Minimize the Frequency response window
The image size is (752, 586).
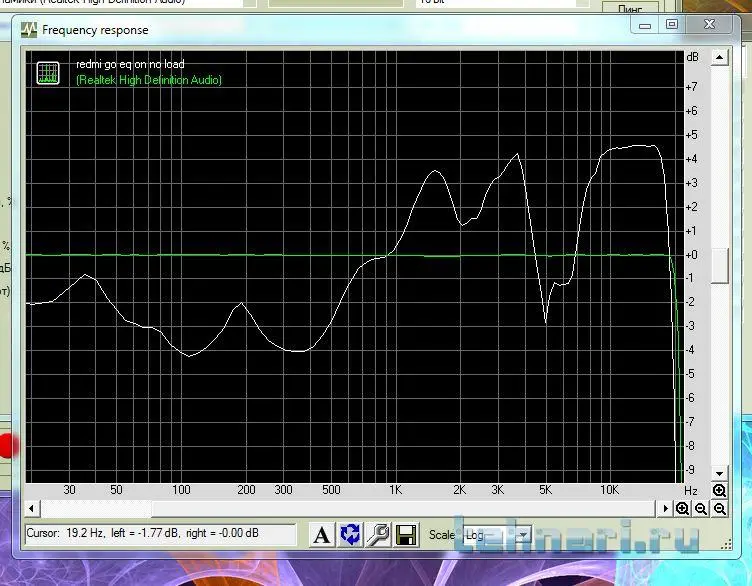(645, 24)
